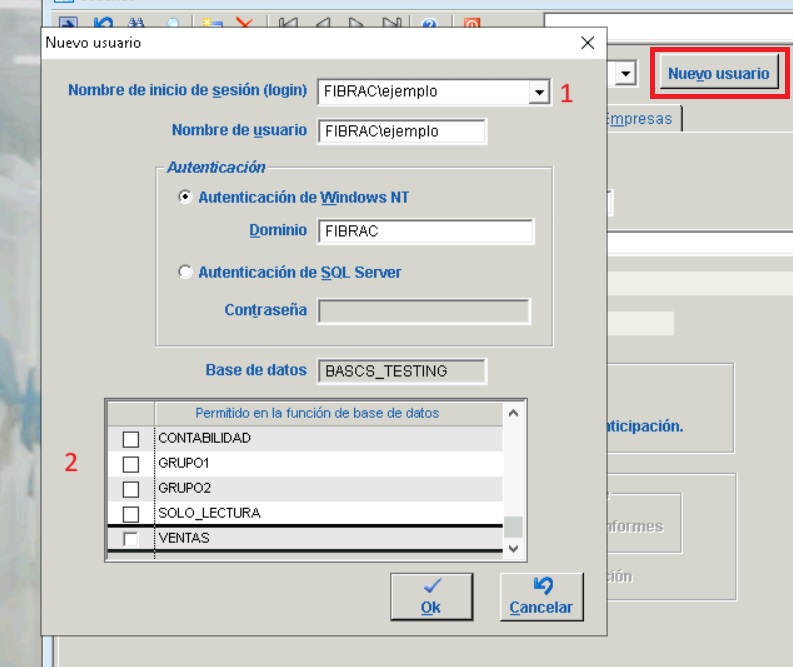Click the Cancelar button
This screenshot has width=793, height=667.
click(x=541, y=596)
